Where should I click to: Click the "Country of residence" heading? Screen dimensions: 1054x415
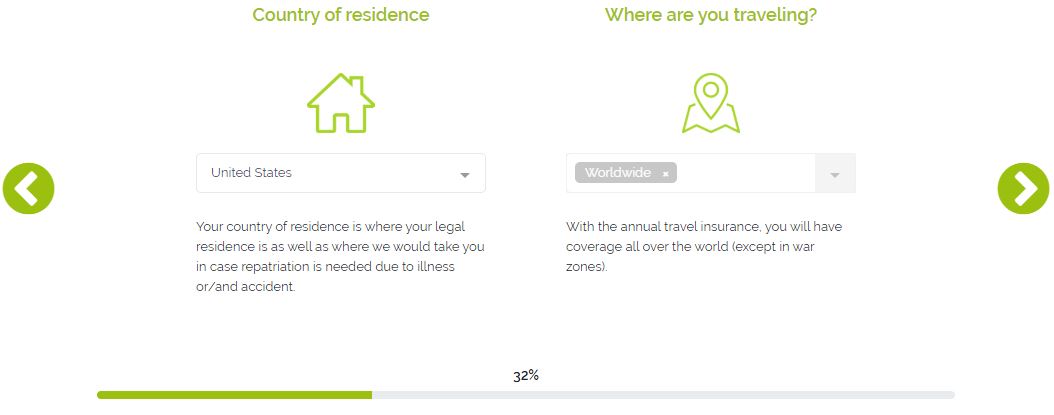(341, 15)
